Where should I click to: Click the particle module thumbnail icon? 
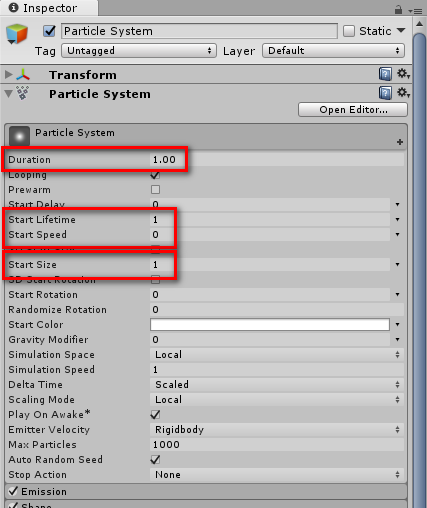click(x=19, y=136)
